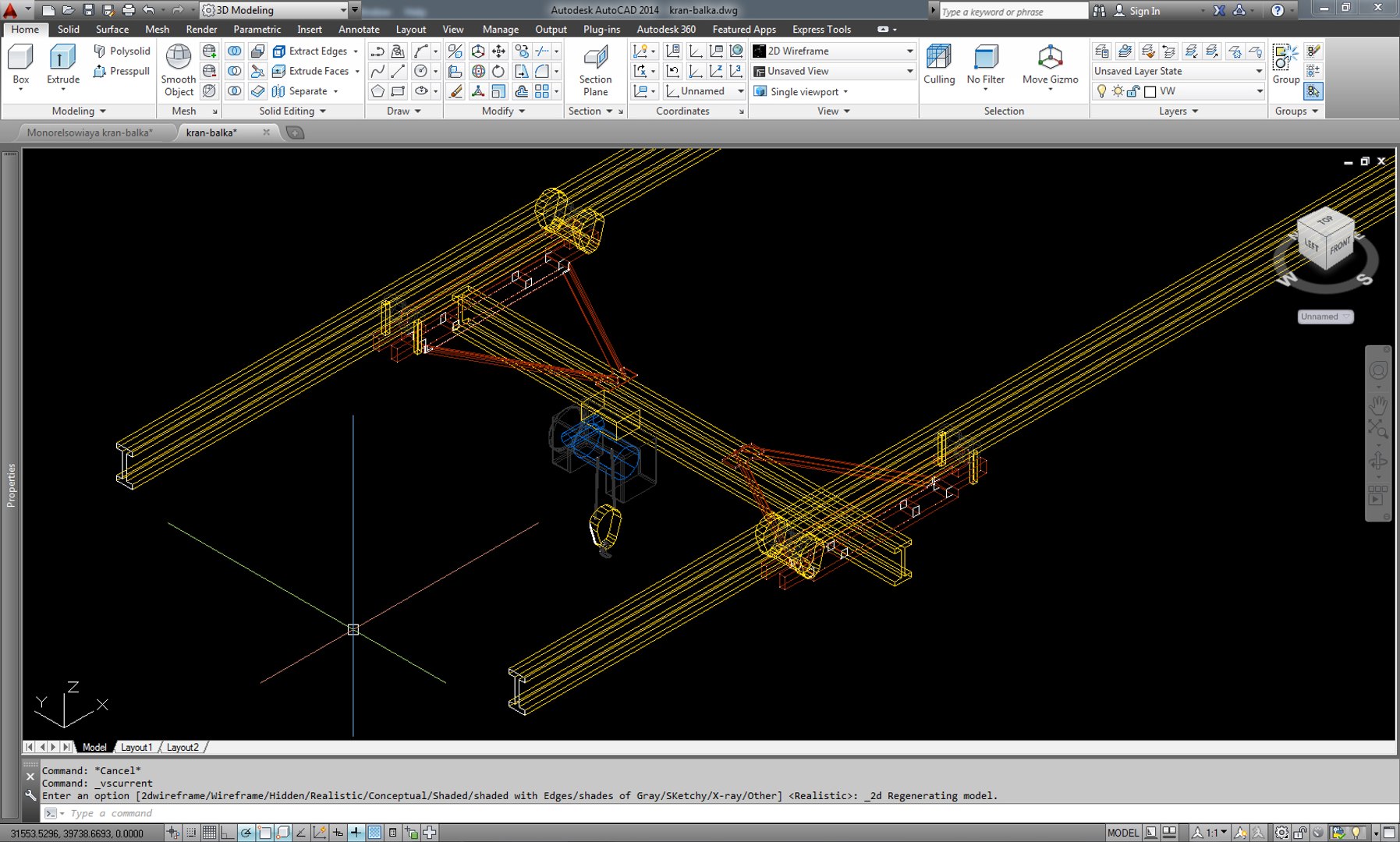Toggle Object Snap in status bar
The width and height of the screenshot is (1400, 842).
tap(264, 833)
